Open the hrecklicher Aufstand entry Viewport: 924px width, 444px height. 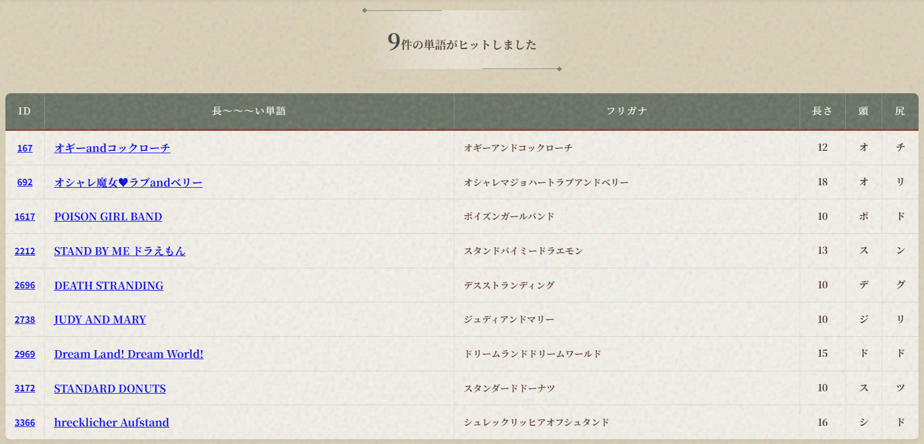111,422
